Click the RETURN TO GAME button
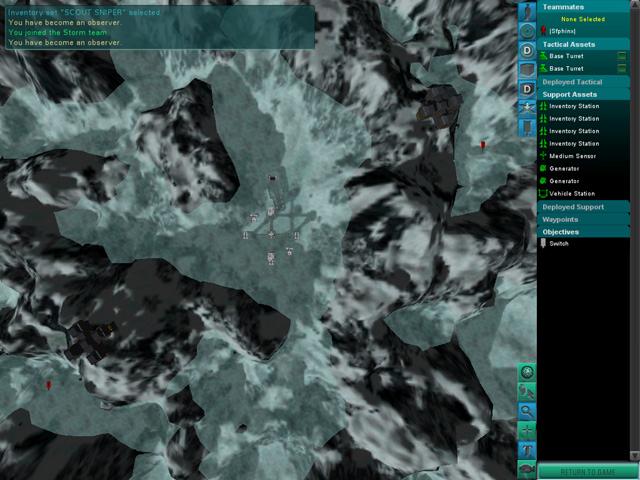 (x=588, y=471)
